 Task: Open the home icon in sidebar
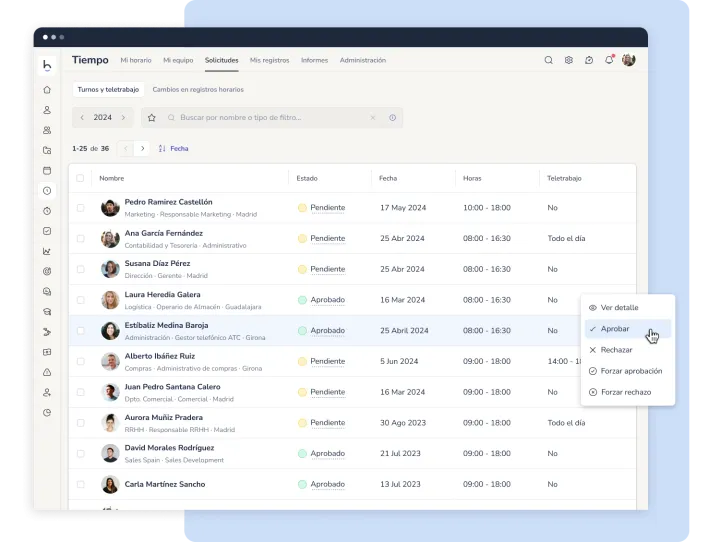click(x=47, y=89)
